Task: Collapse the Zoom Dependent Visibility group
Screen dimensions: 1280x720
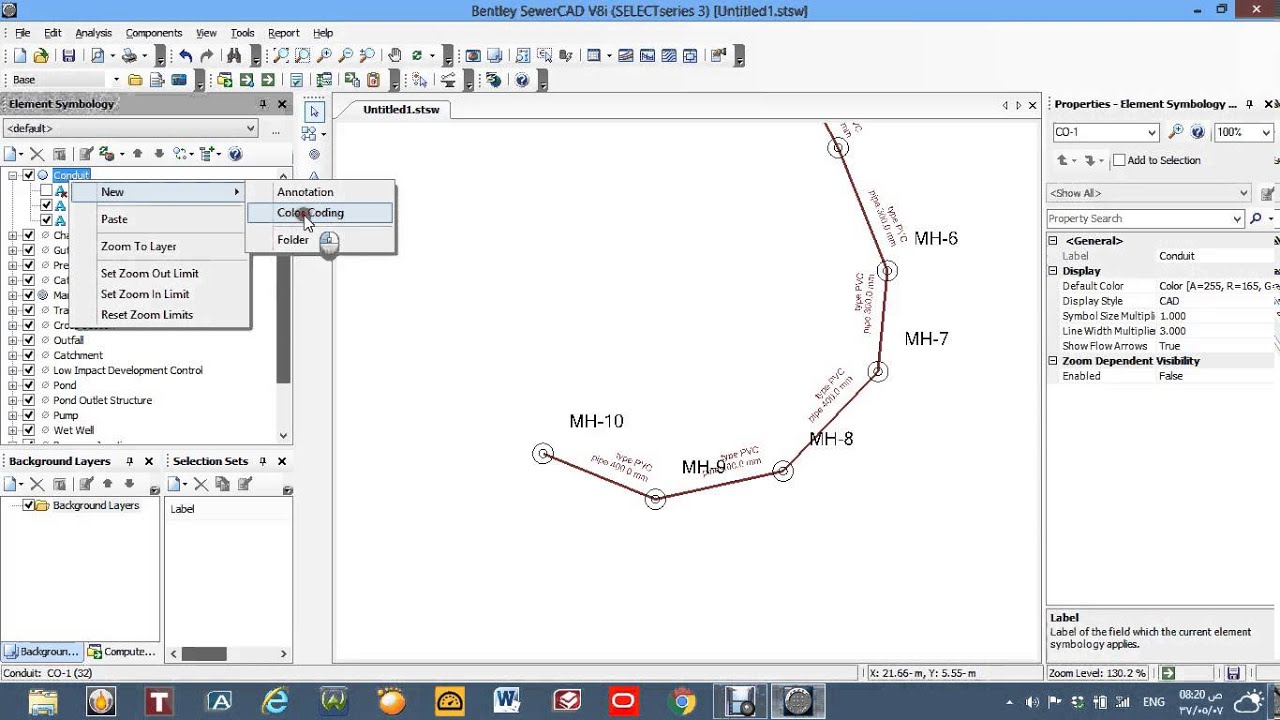Action: point(1053,361)
